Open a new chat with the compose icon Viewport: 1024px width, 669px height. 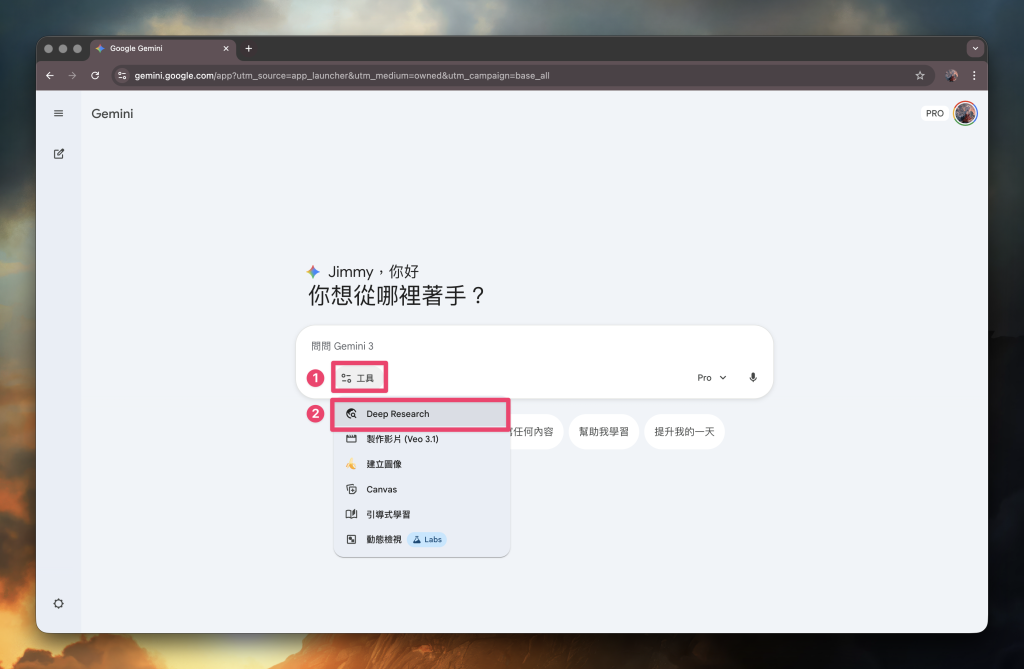click(x=58, y=153)
